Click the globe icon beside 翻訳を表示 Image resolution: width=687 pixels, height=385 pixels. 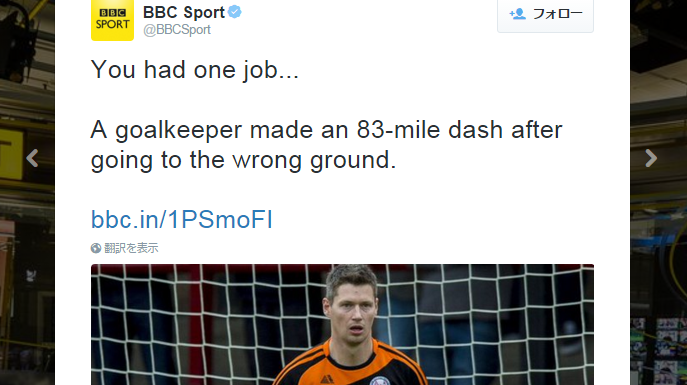click(x=96, y=248)
